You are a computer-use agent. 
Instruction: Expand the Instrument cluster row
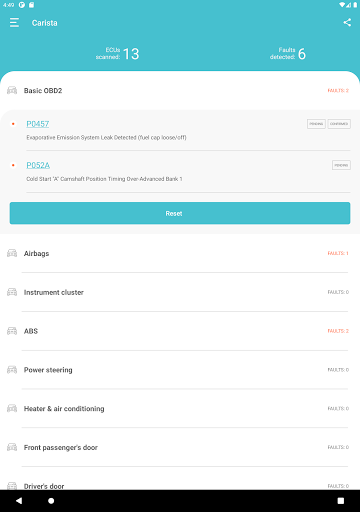180,292
